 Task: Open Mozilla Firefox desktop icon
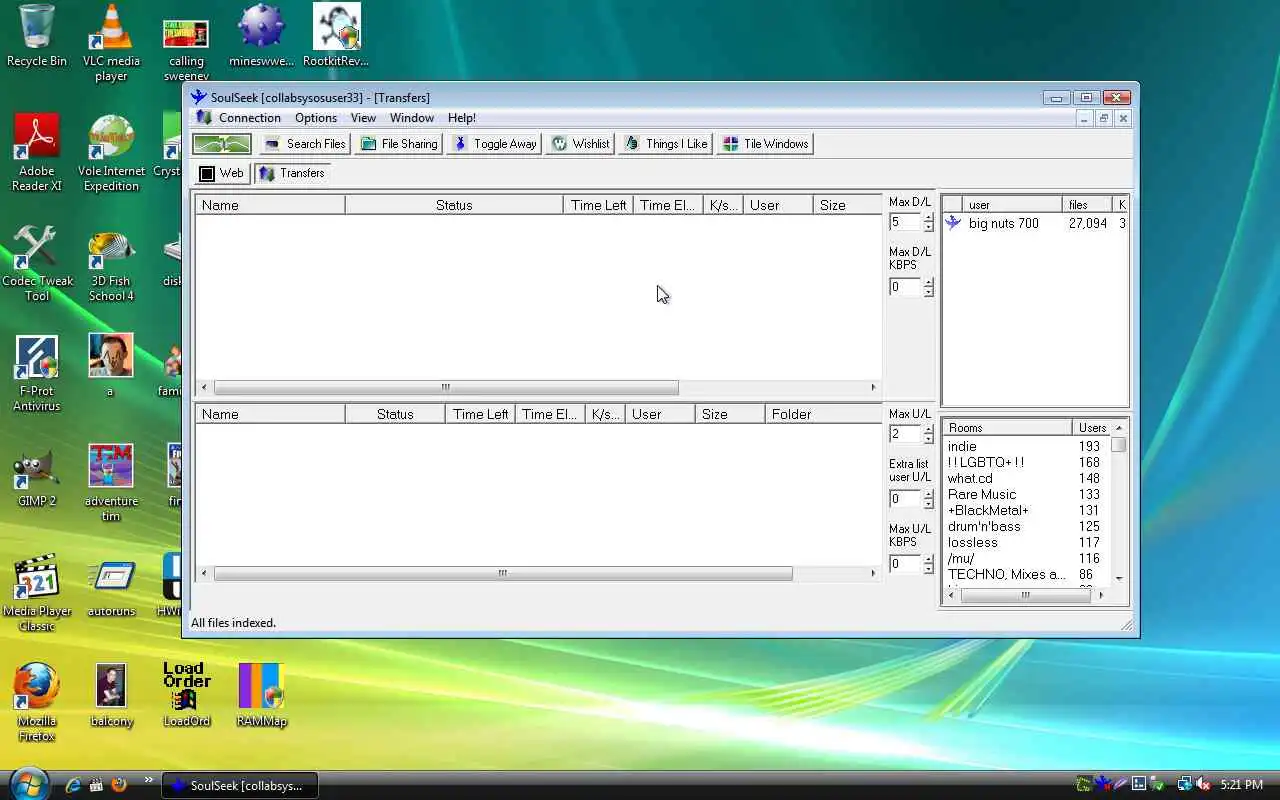pyautogui.click(x=37, y=701)
